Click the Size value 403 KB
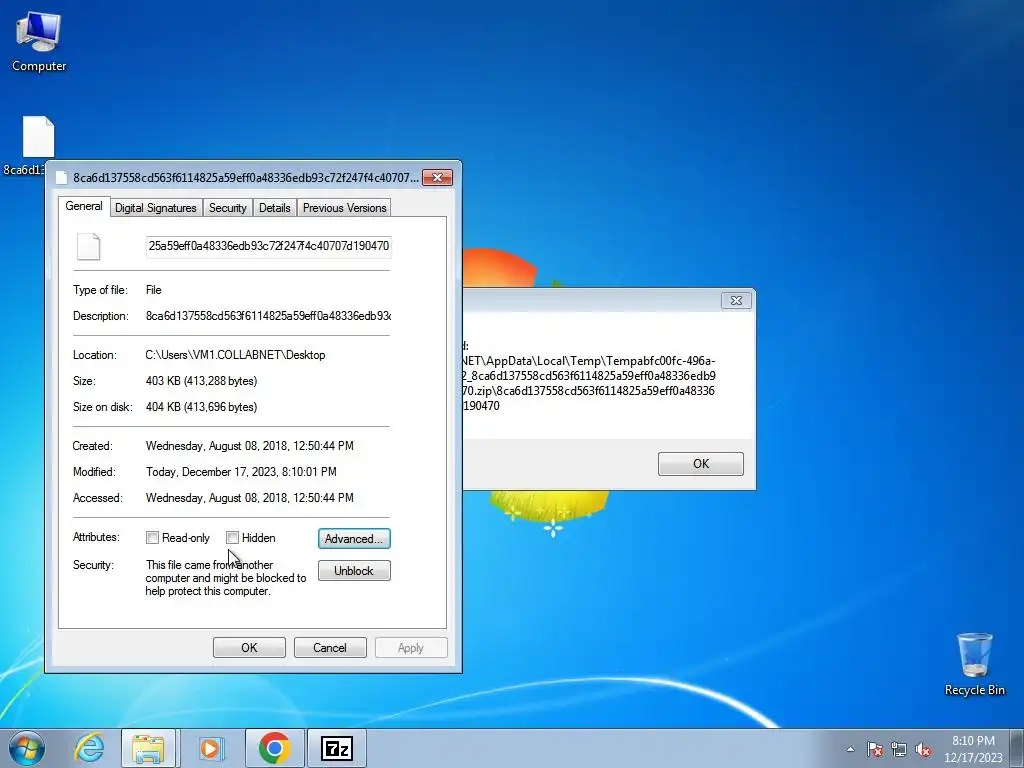Viewport: 1024px width, 768px height. click(x=201, y=381)
